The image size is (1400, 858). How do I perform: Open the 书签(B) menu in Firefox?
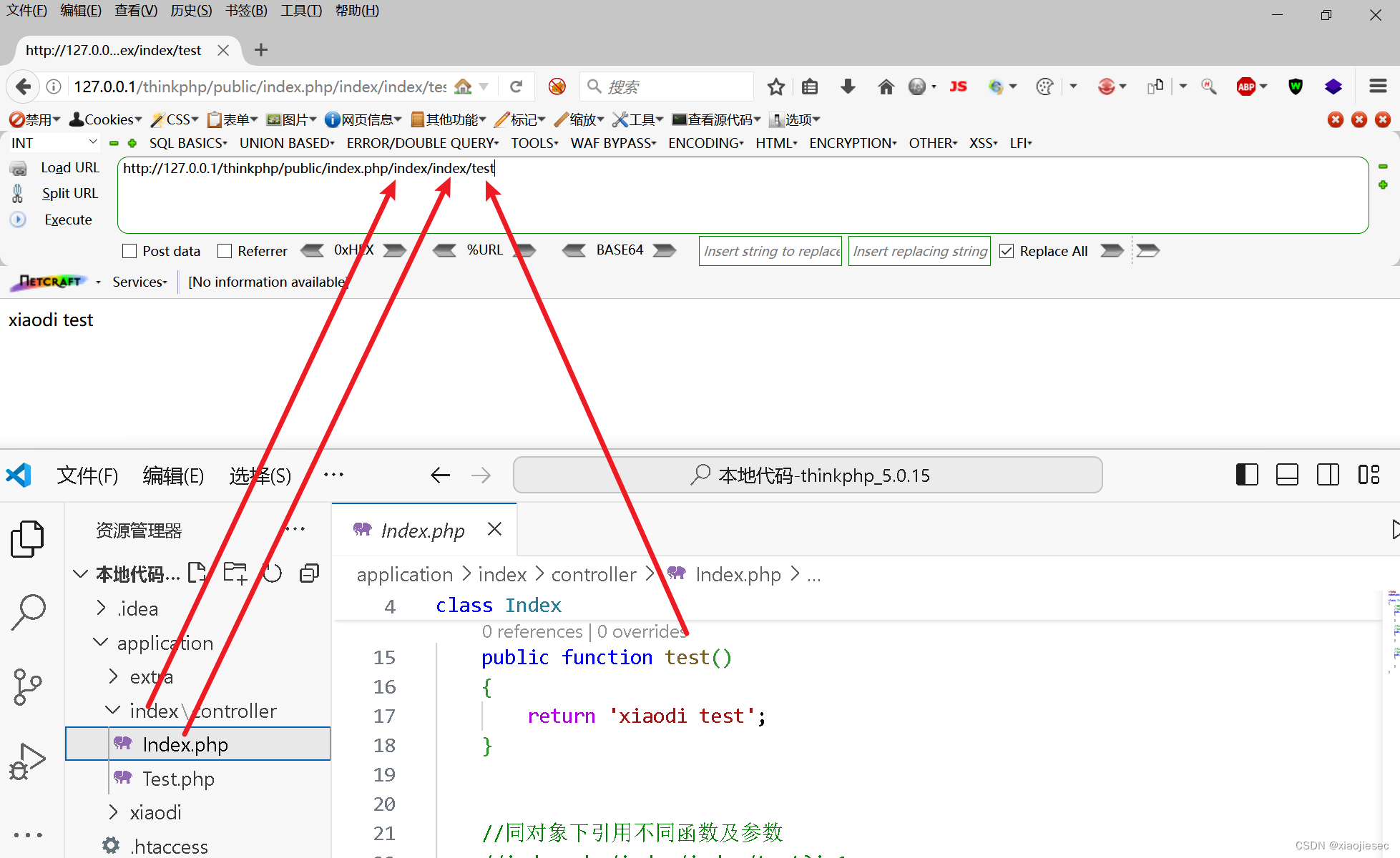[x=246, y=10]
